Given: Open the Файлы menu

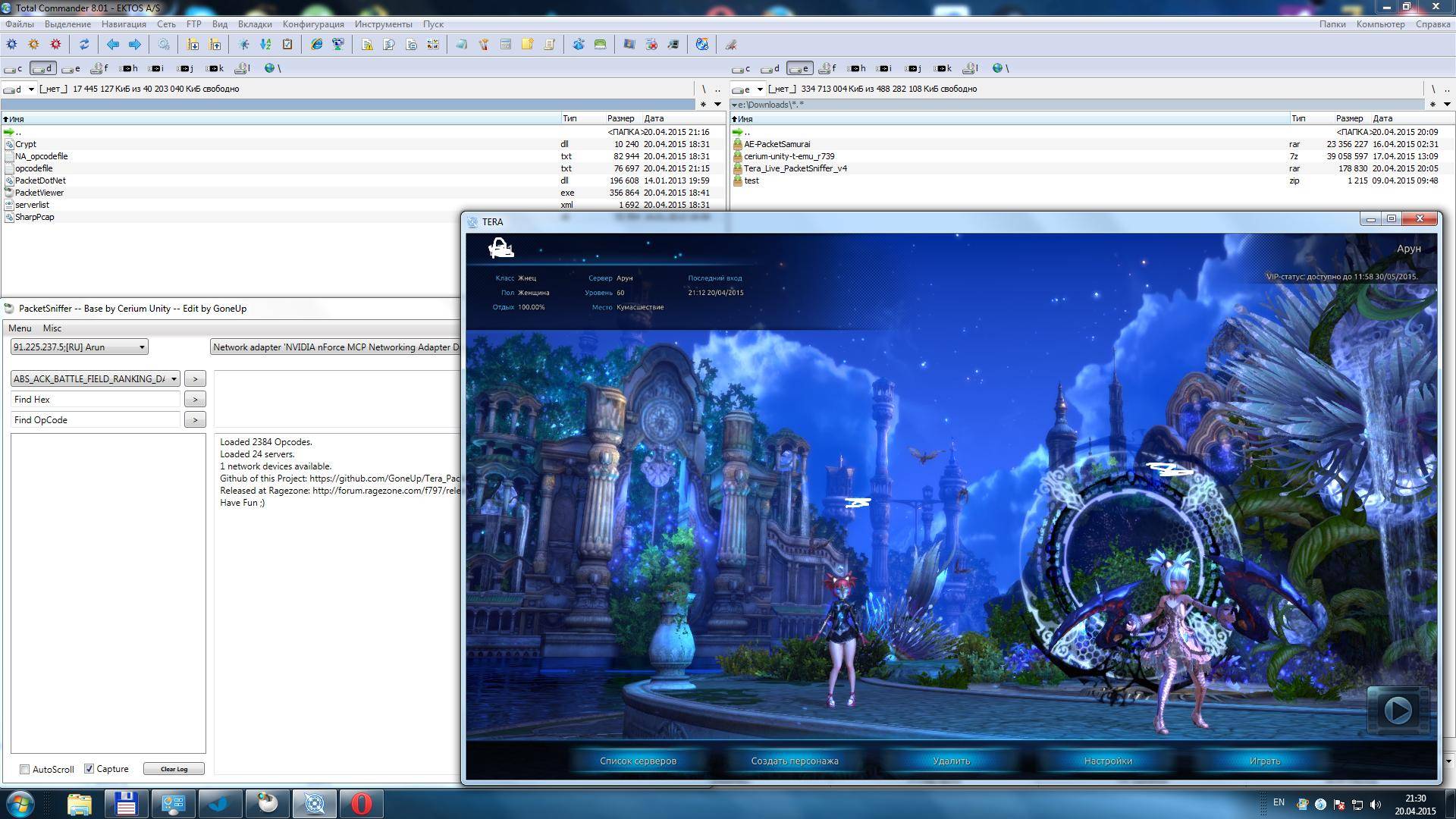Looking at the screenshot, I should pos(20,24).
